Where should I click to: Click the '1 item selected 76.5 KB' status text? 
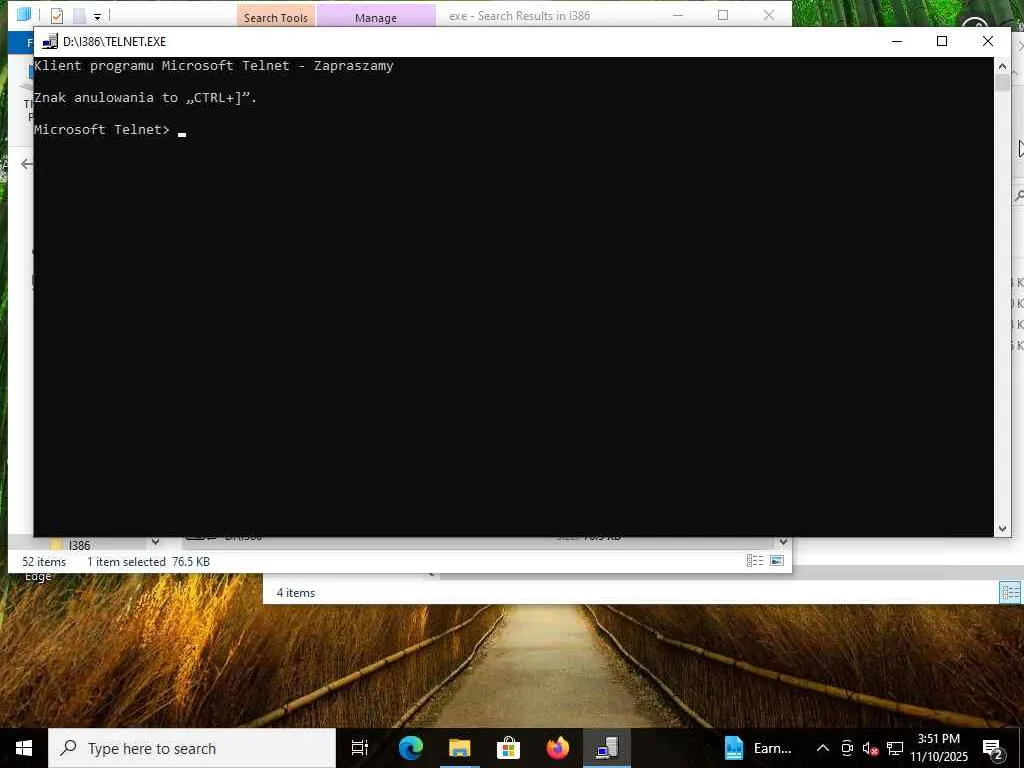pyautogui.click(x=148, y=562)
